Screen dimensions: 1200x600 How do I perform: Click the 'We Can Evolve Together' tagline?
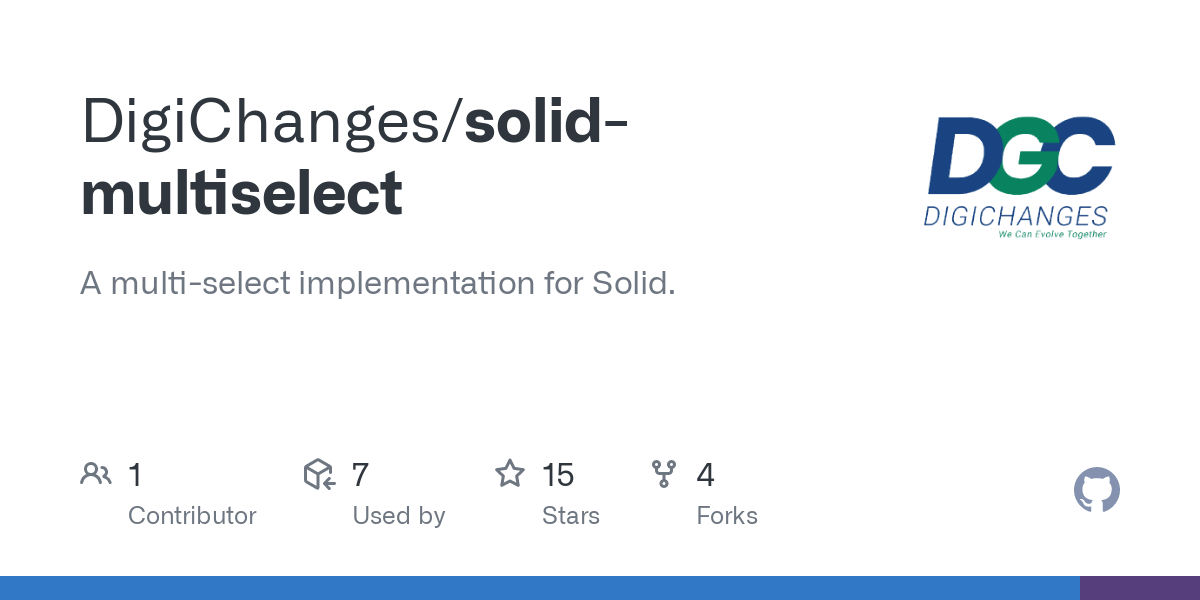1052,234
